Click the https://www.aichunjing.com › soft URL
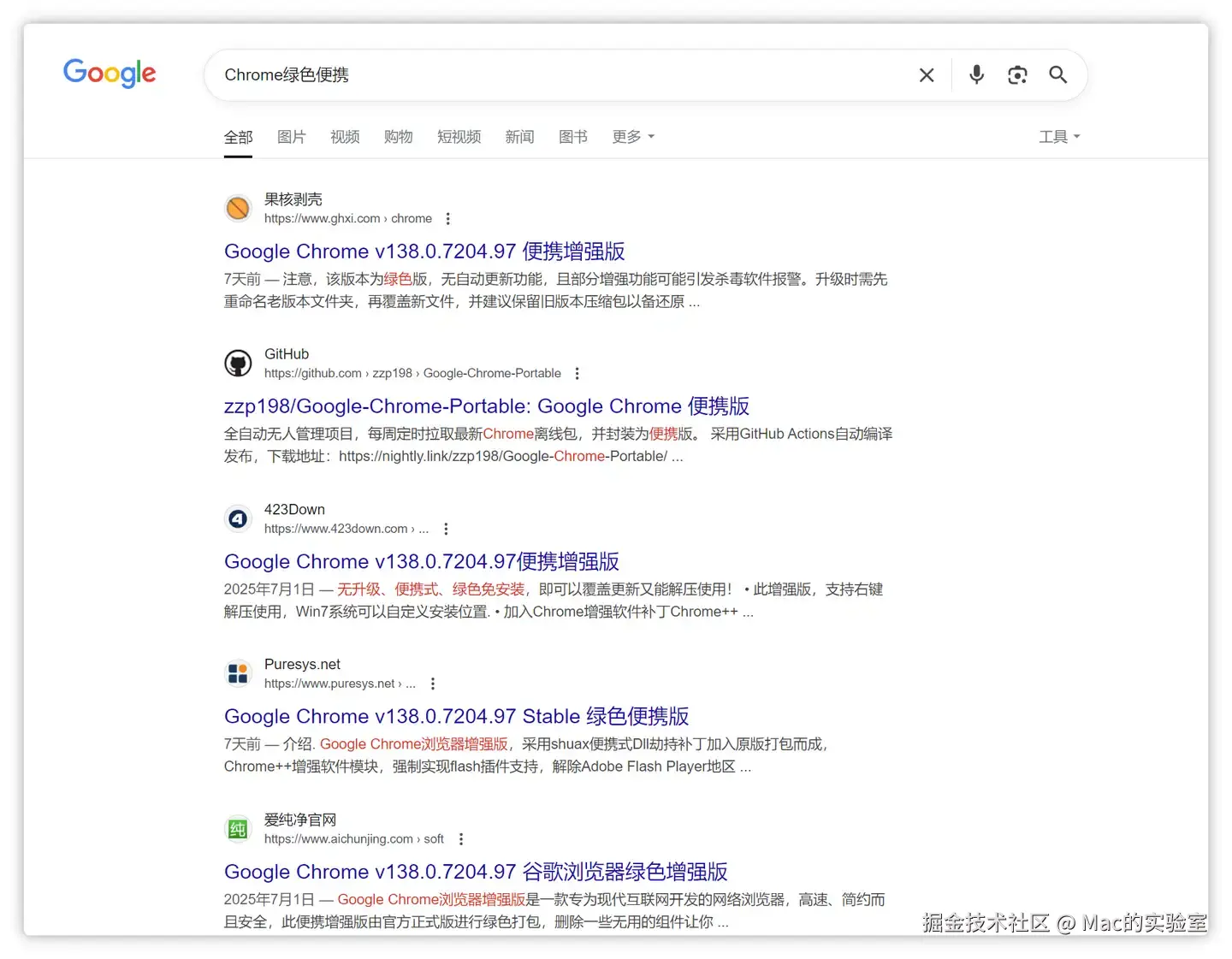Viewport: 1232px width, 959px height. tap(354, 839)
